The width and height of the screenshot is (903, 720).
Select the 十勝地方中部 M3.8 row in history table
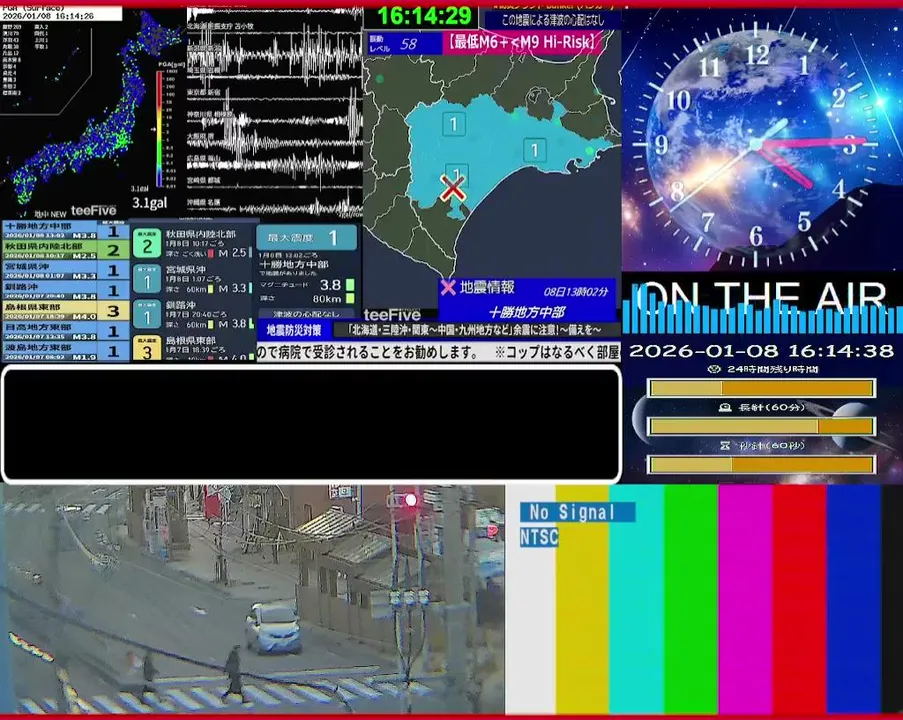(66, 230)
